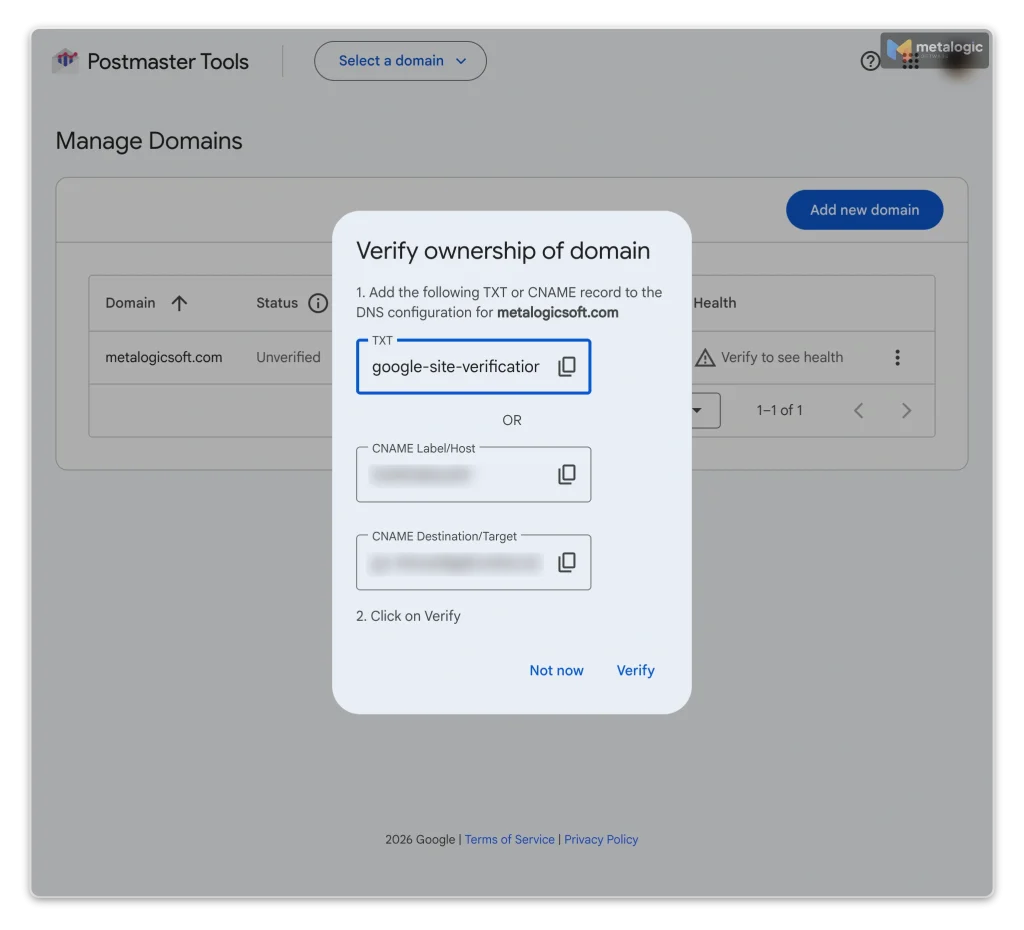Click the bold metalogicsoft.com in dialog
Image resolution: width=1024 pixels, height=930 pixels.
click(x=558, y=312)
